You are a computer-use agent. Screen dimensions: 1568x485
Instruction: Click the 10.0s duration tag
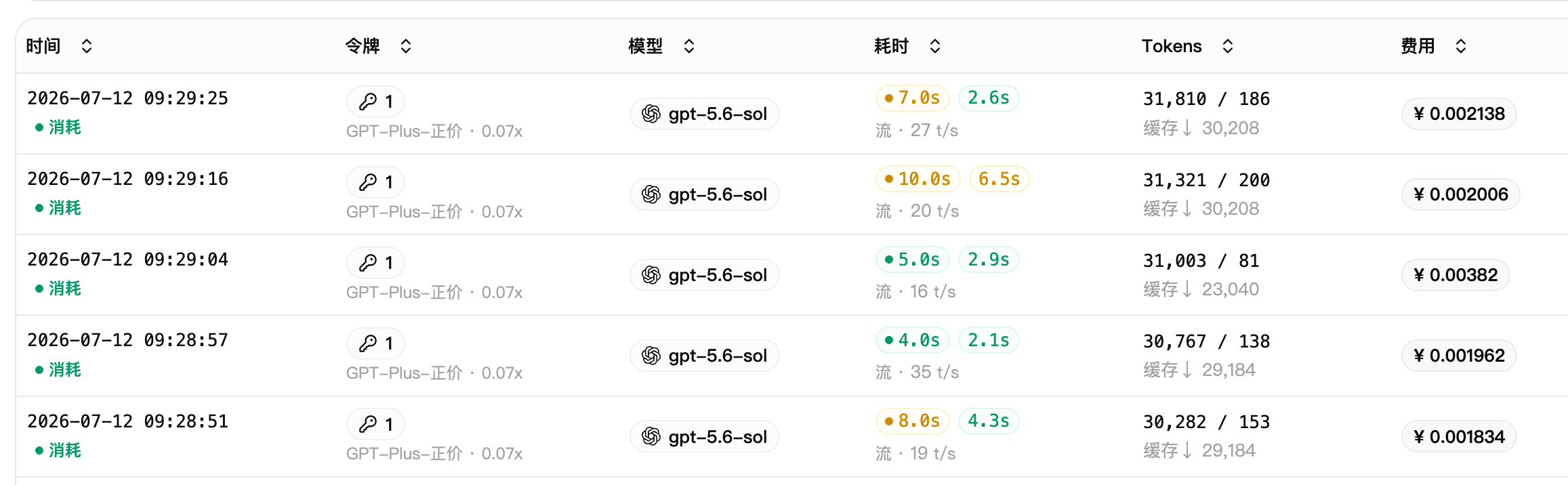[x=918, y=179]
